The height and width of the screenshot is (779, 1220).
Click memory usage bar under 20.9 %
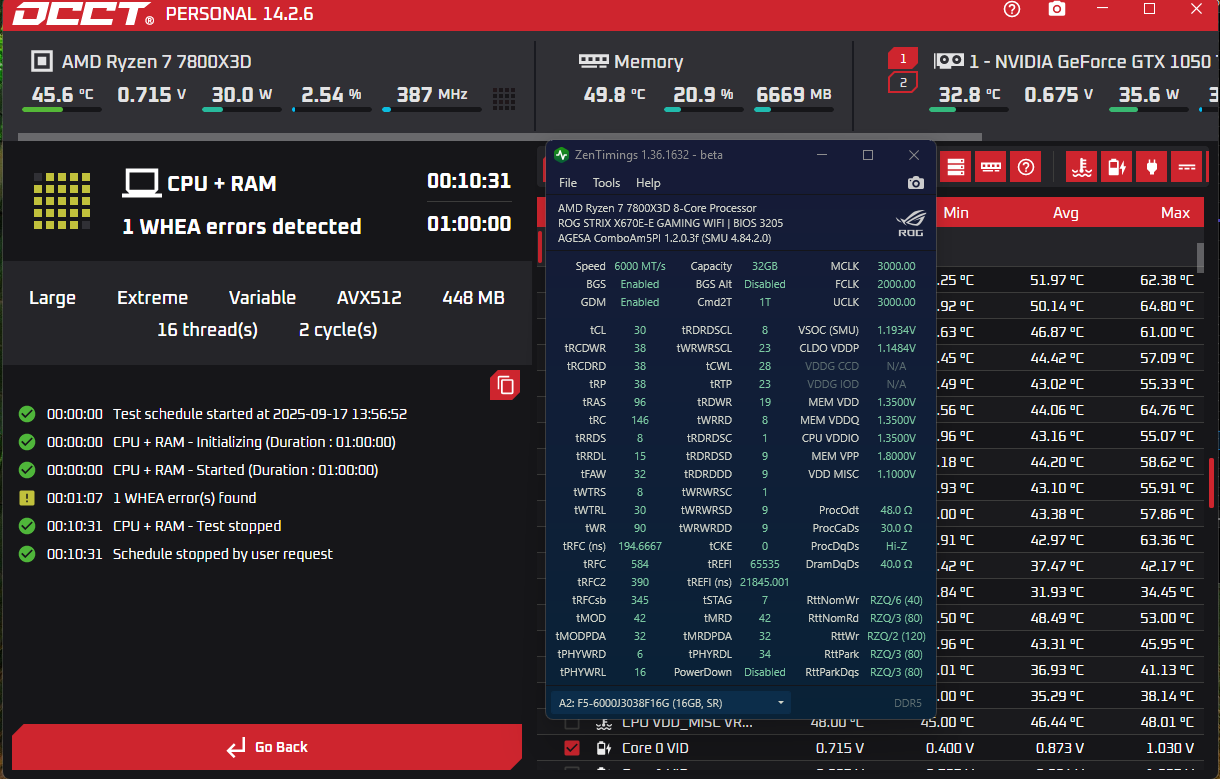coord(705,110)
